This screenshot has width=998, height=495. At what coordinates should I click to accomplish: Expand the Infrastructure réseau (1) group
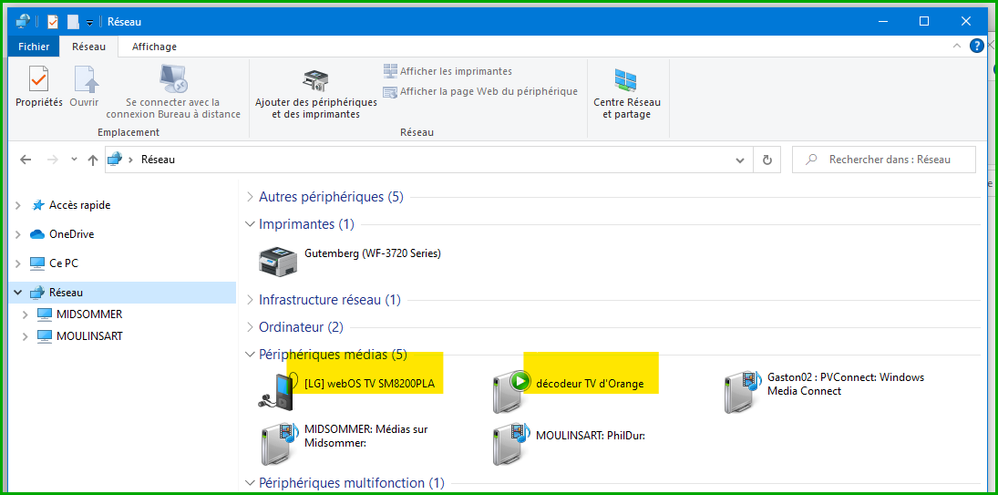250,300
